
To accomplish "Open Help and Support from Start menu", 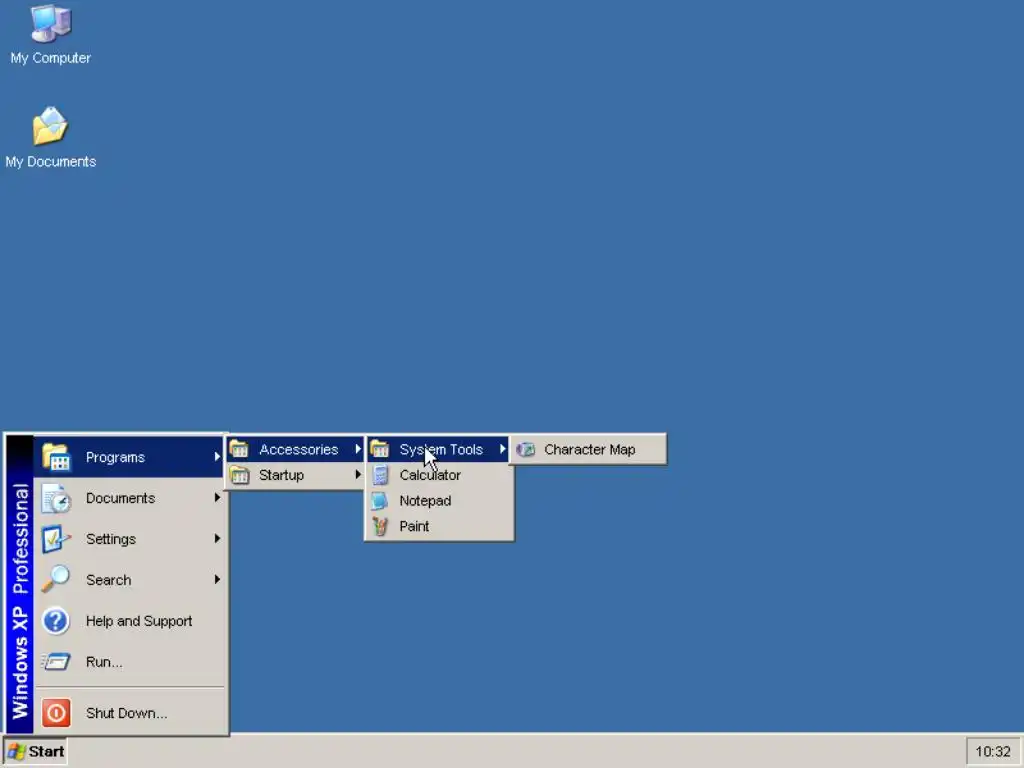I will pyautogui.click(x=129, y=620).
